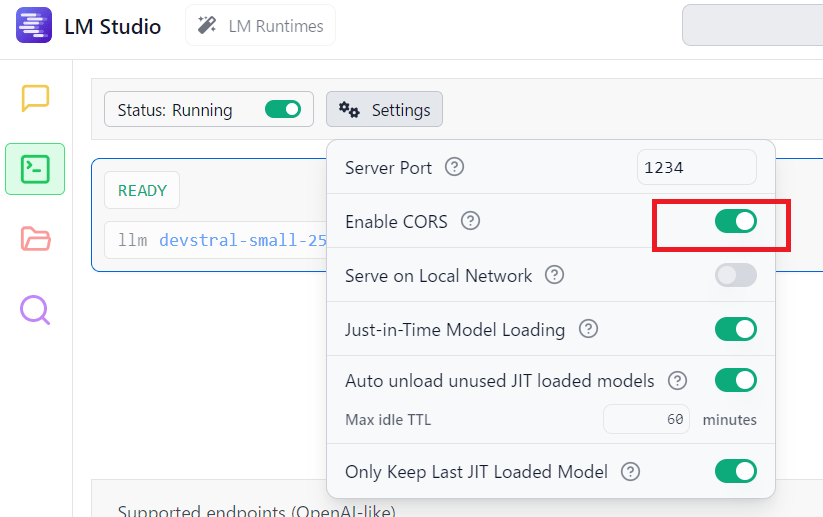The width and height of the screenshot is (823, 517).
Task: Click the magic wand LM Runtimes icon
Action: pos(207,25)
